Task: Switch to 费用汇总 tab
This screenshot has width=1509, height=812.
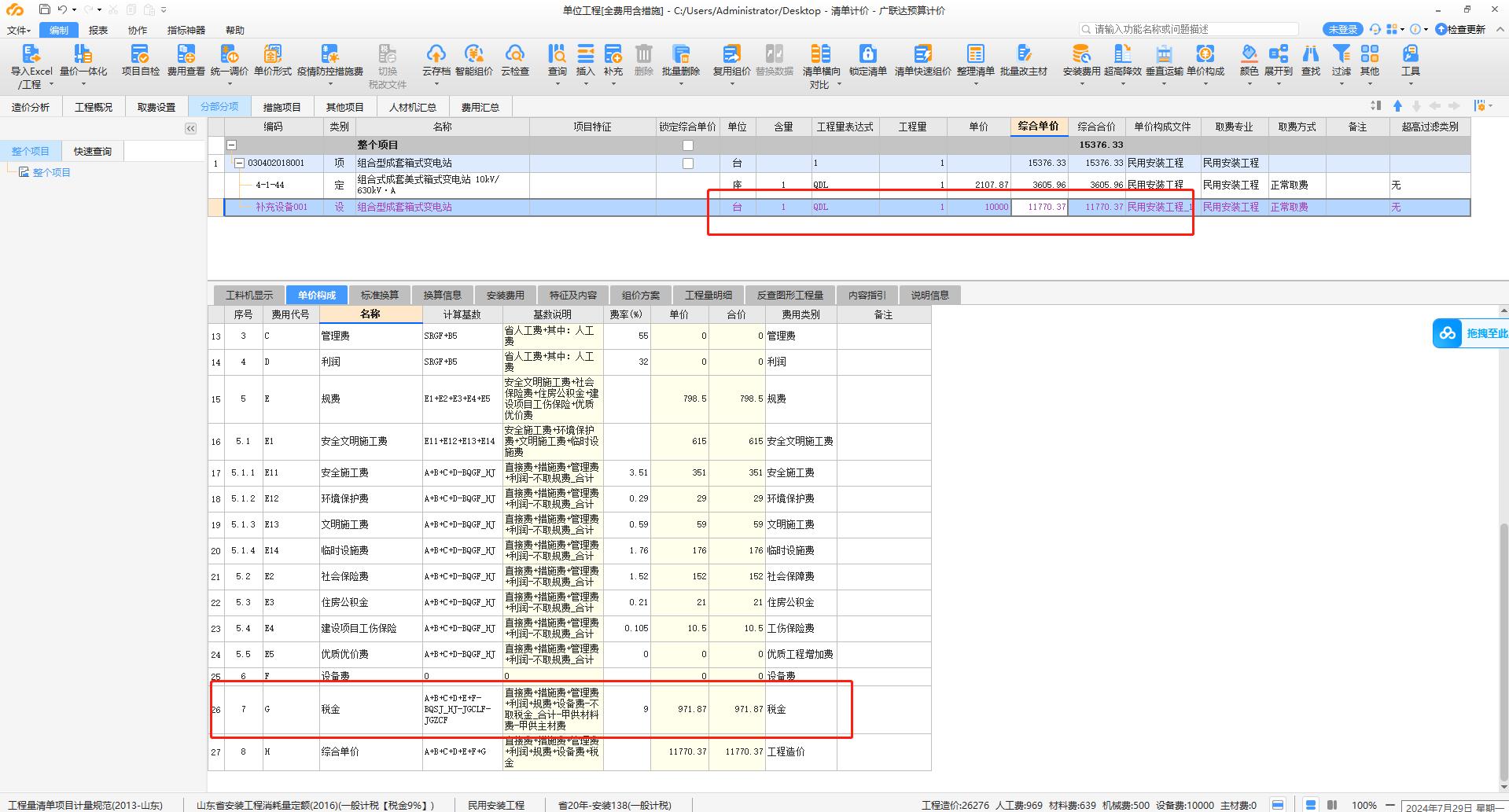Action: click(480, 107)
